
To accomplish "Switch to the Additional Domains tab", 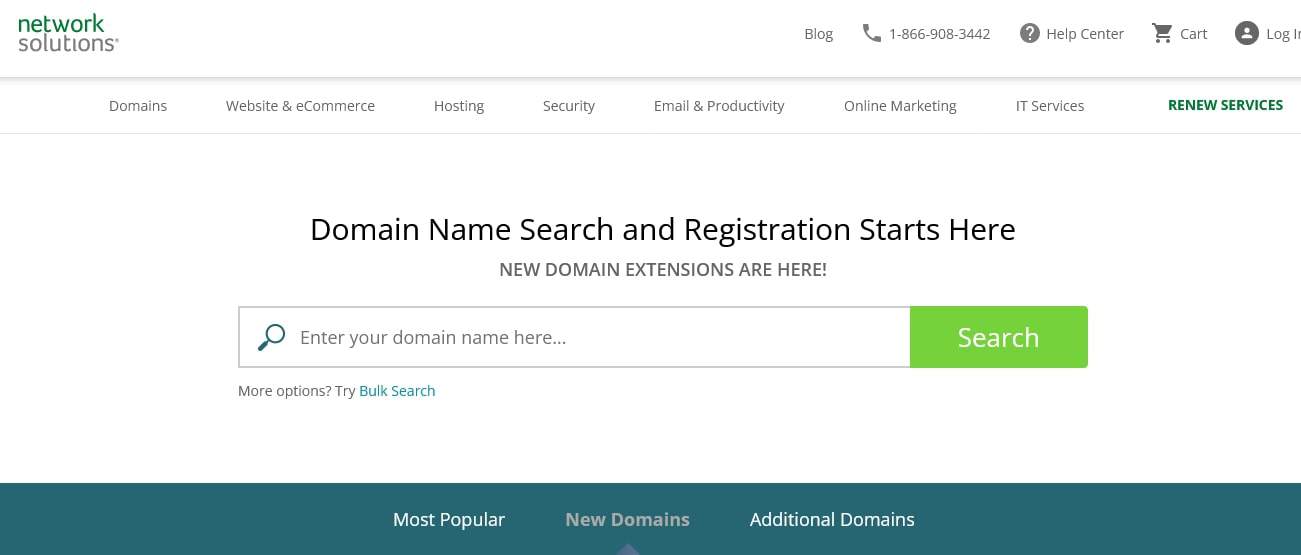I will click(x=832, y=520).
